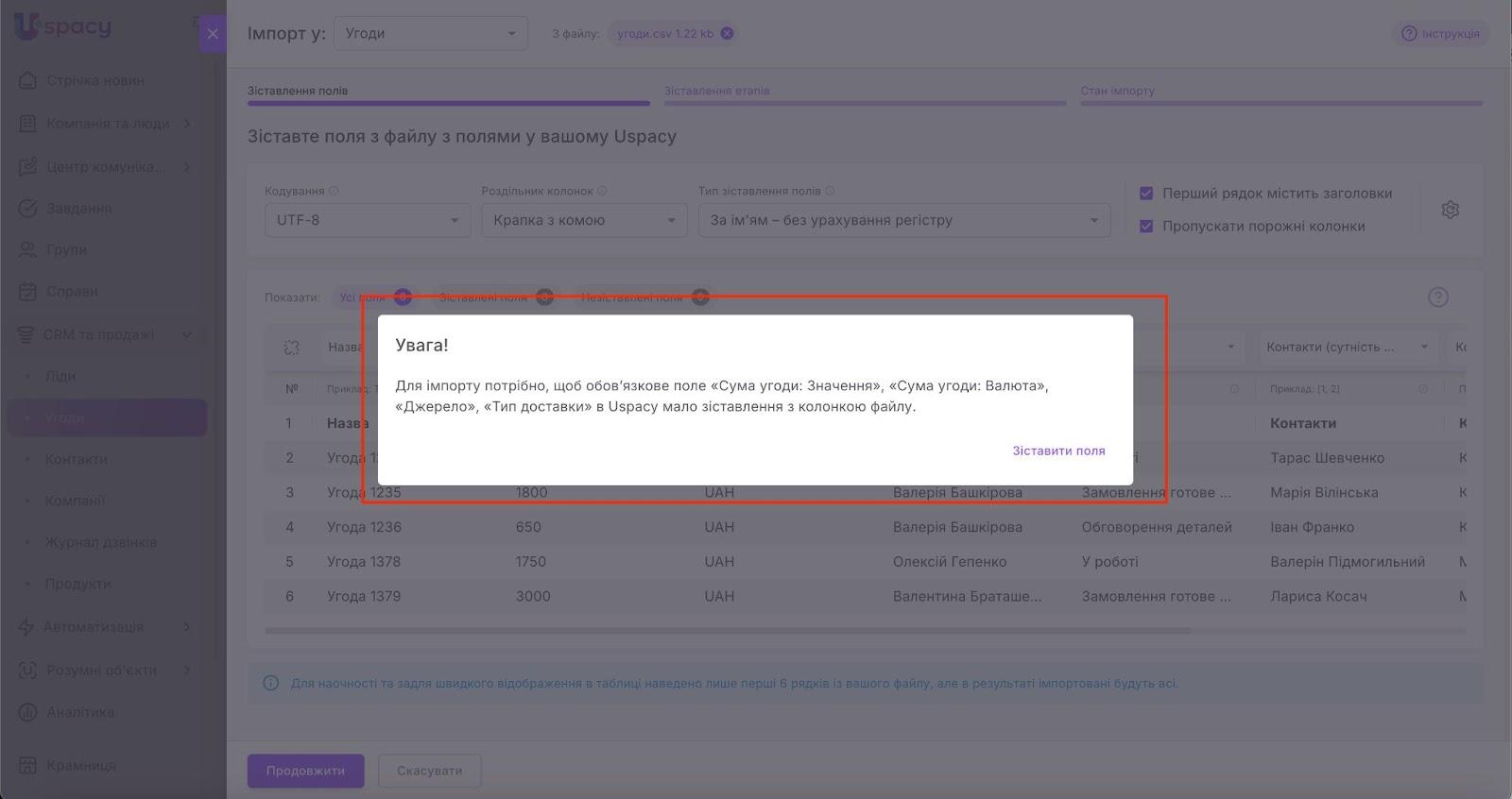Click the cell Обговорення деталей
The height and width of the screenshot is (799, 1512).
tap(1157, 527)
